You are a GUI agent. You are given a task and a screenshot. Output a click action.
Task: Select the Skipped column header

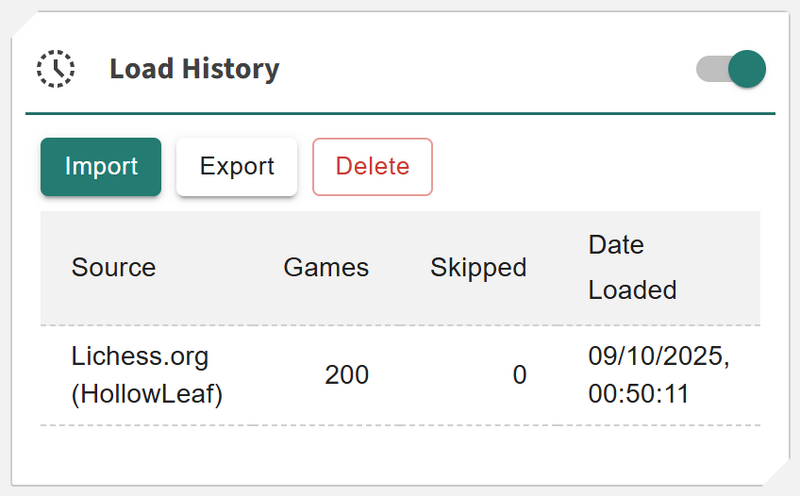pyautogui.click(x=478, y=268)
